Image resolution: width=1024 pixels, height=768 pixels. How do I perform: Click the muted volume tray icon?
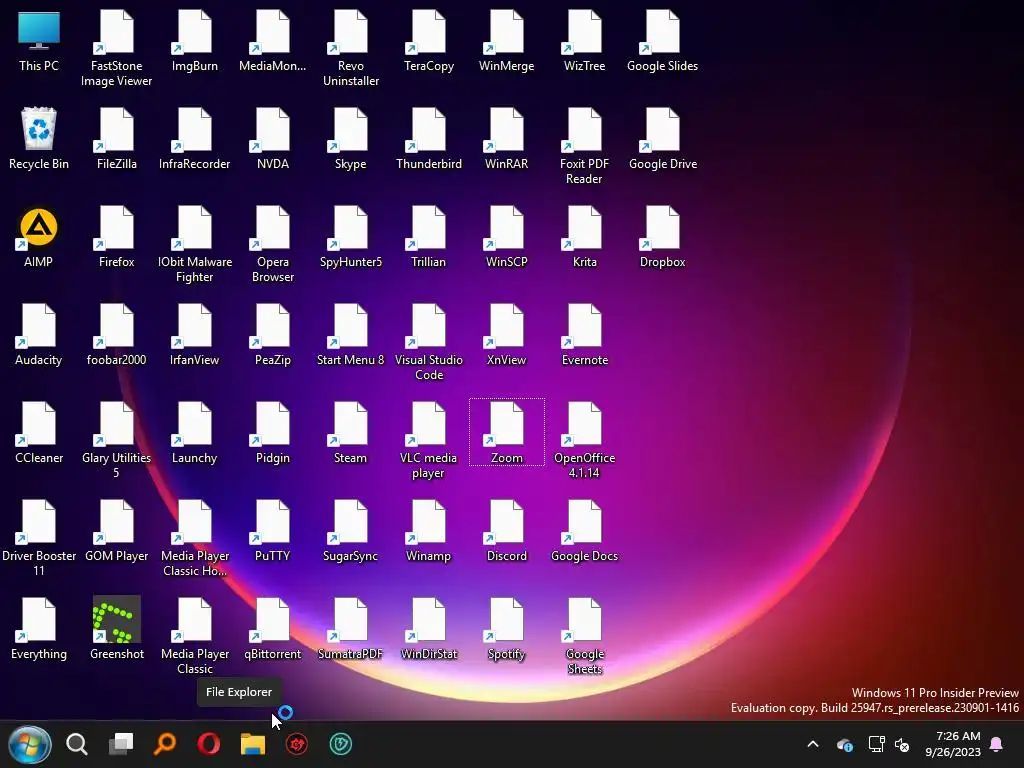coord(902,744)
